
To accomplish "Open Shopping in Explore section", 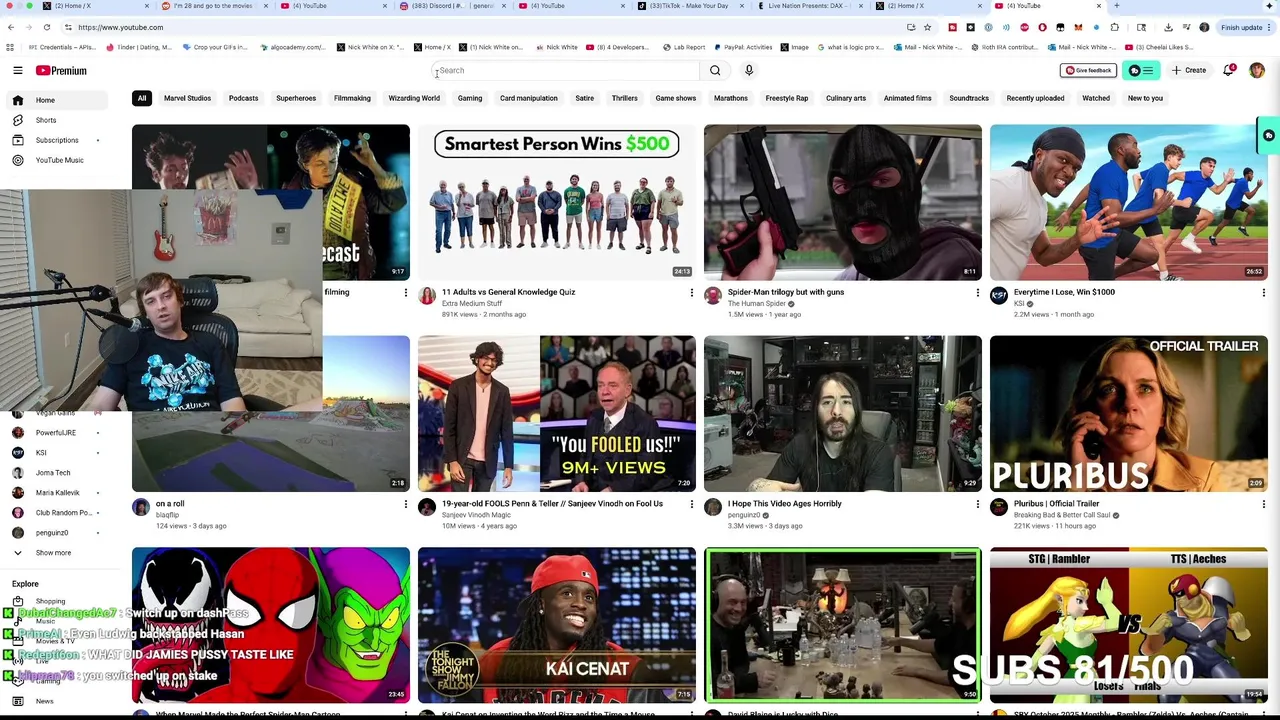I will (57, 601).
